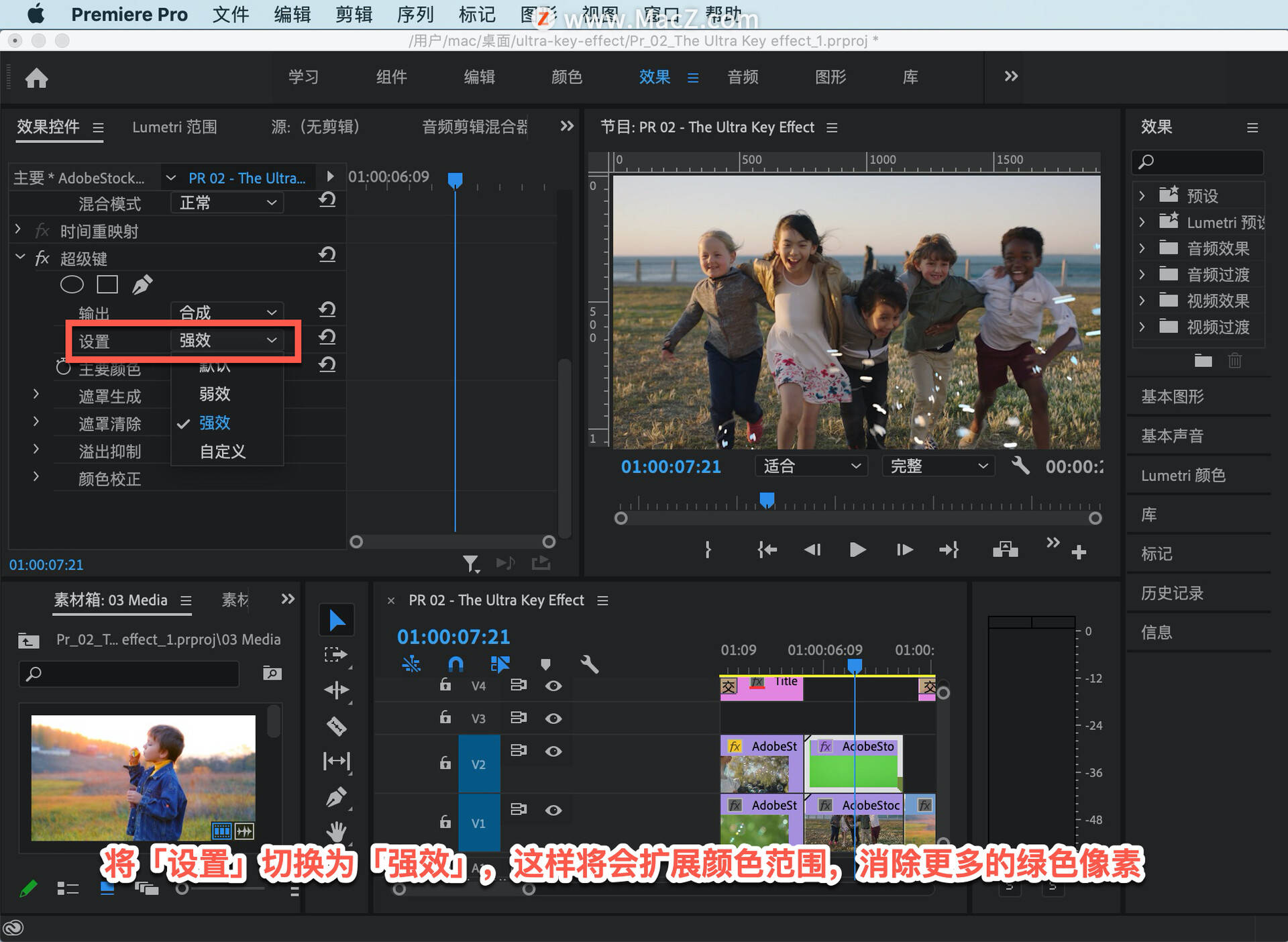Toggle lock on track V1
The width and height of the screenshot is (1288, 942).
click(445, 821)
